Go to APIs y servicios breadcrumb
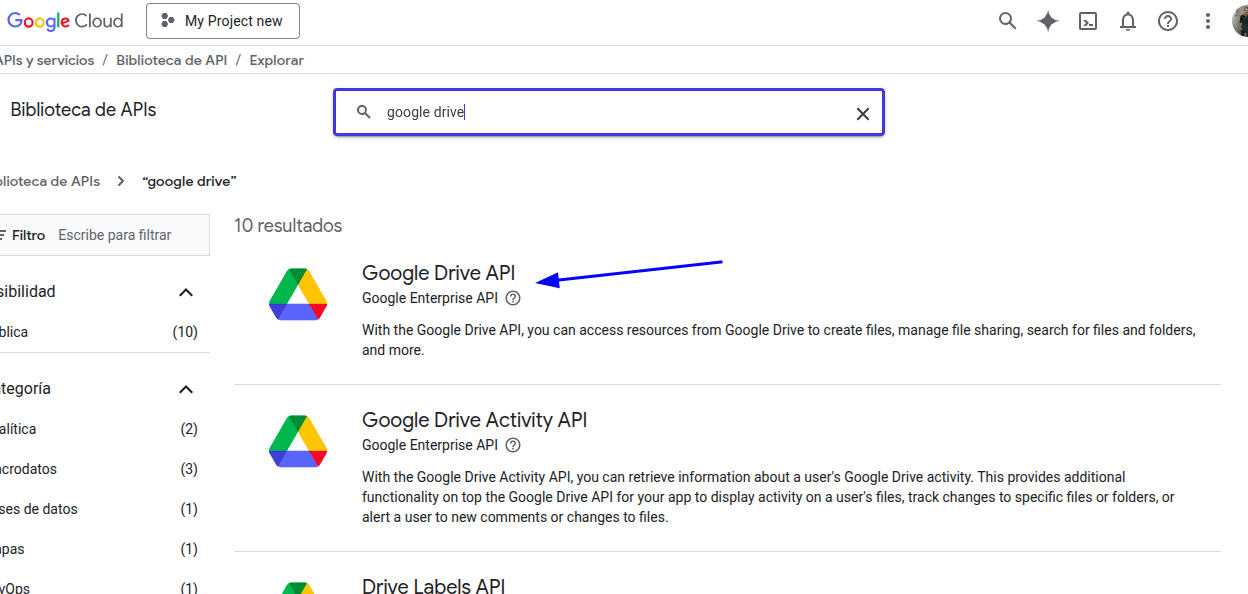Screen dimensions: 1248x594 click(47, 60)
